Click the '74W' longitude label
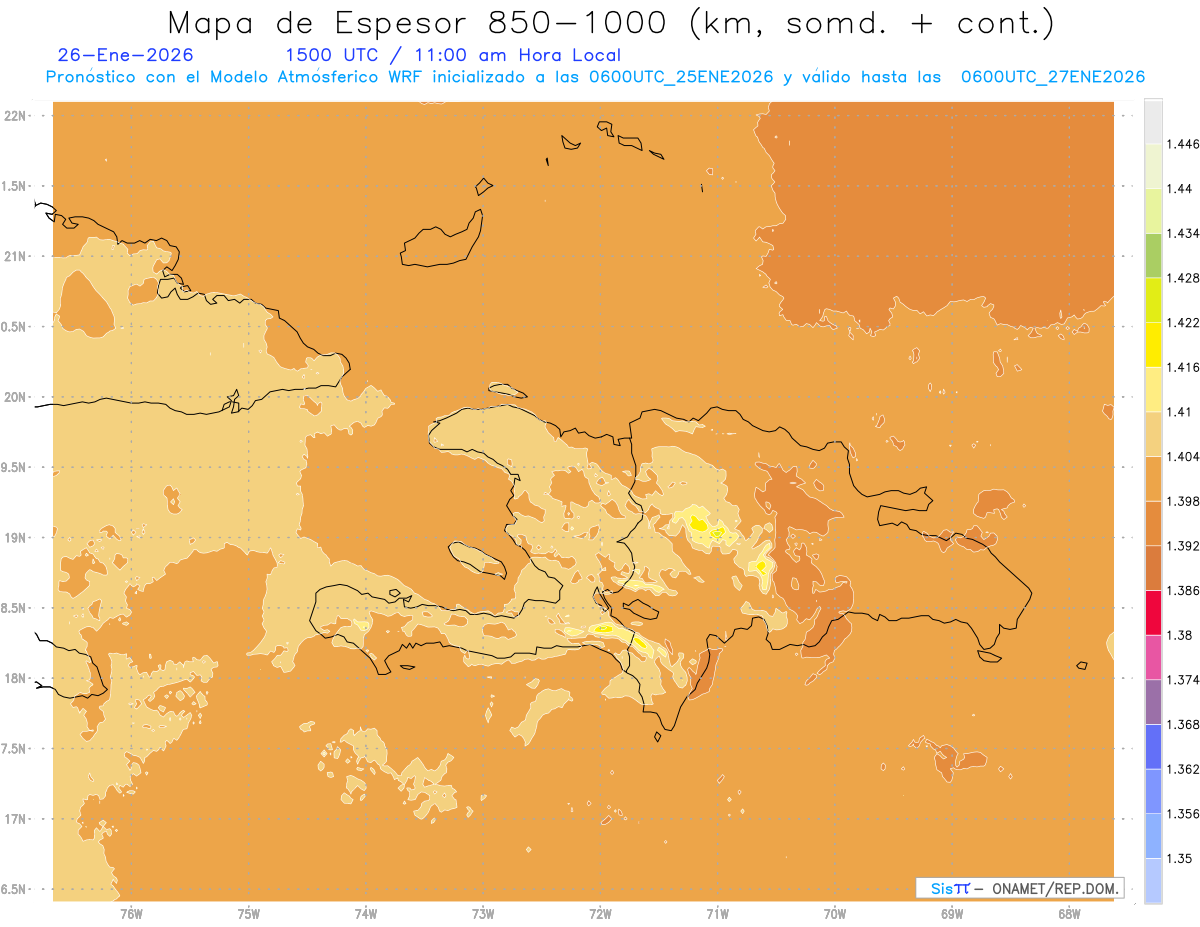 pos(366,913)
